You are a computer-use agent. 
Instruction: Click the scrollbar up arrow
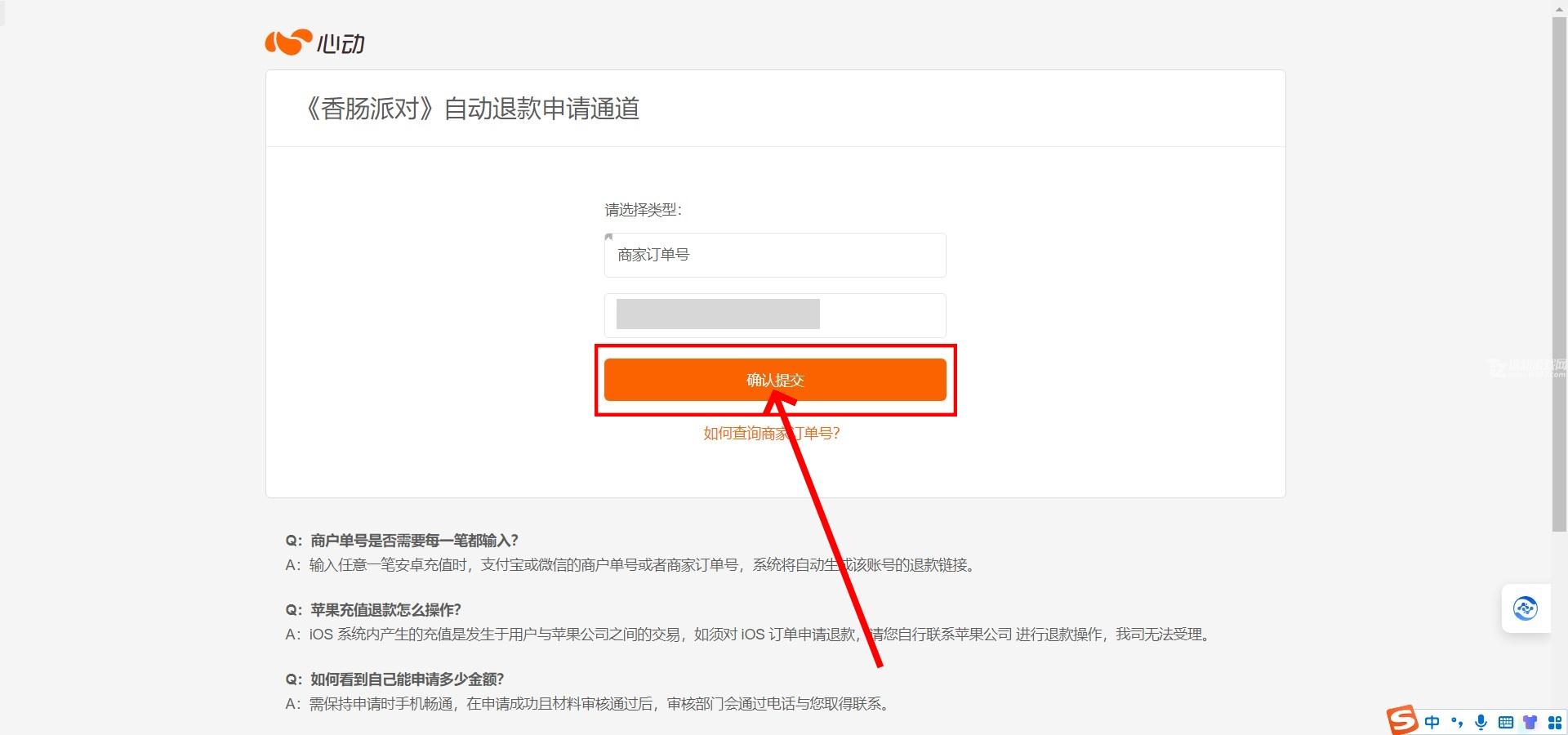click(x=1559, y=7)
